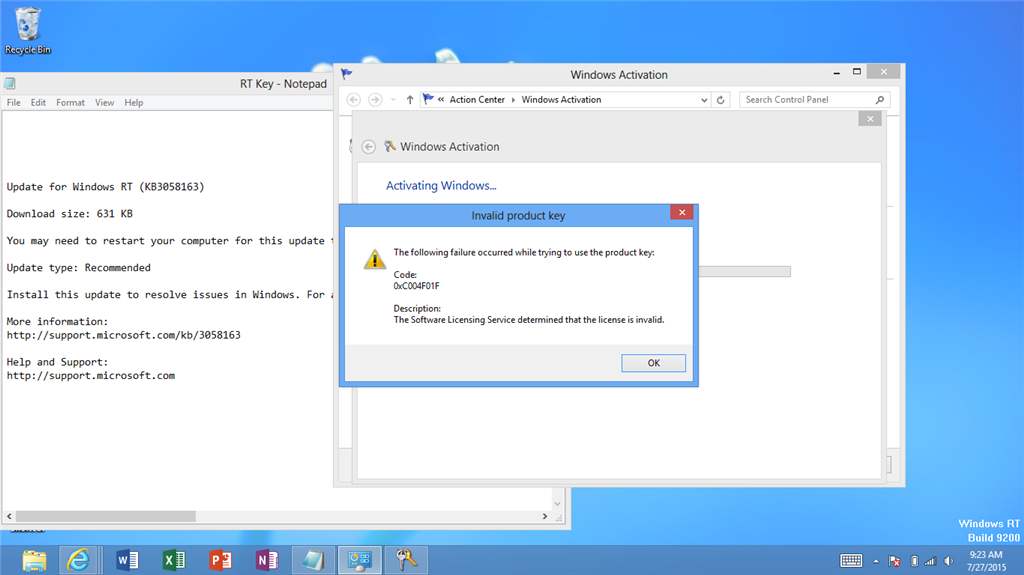This screenshot has height=575, width=1024.
Task: Click the activation progress bar
Action: pos(744,271)
